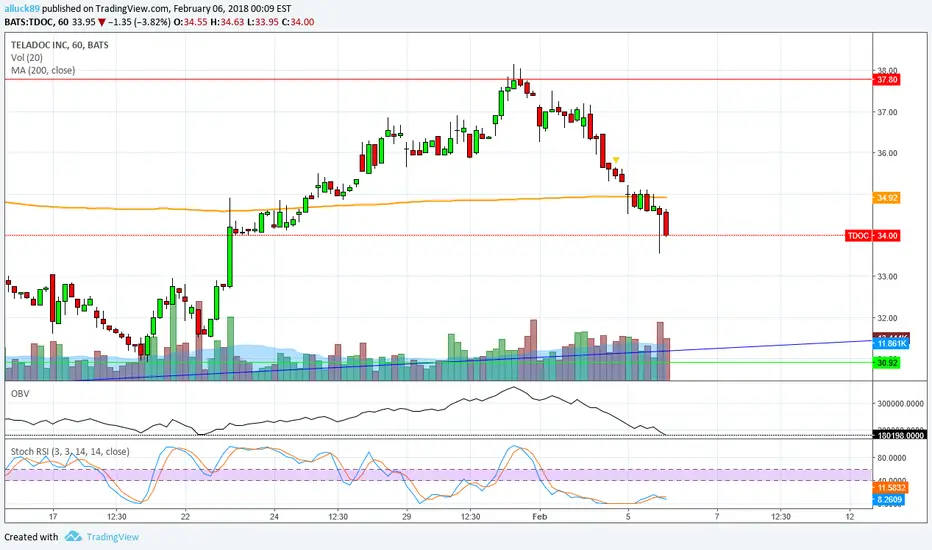
Task: Click the TradingView cloud logo icon
Action: click(73, 536)
